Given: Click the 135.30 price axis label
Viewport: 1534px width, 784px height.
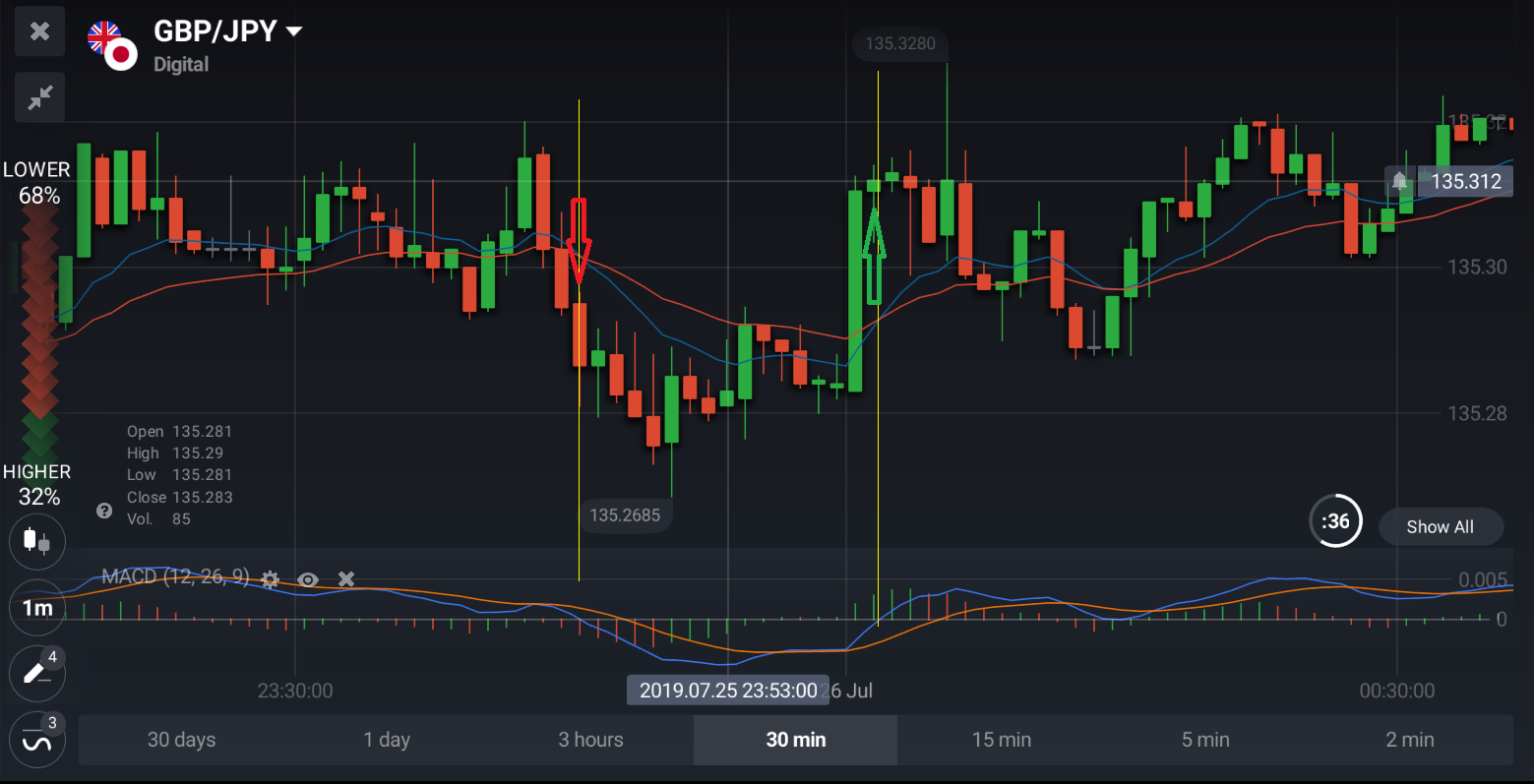Looking at the screenshot, I should (x=1477, y=267).
